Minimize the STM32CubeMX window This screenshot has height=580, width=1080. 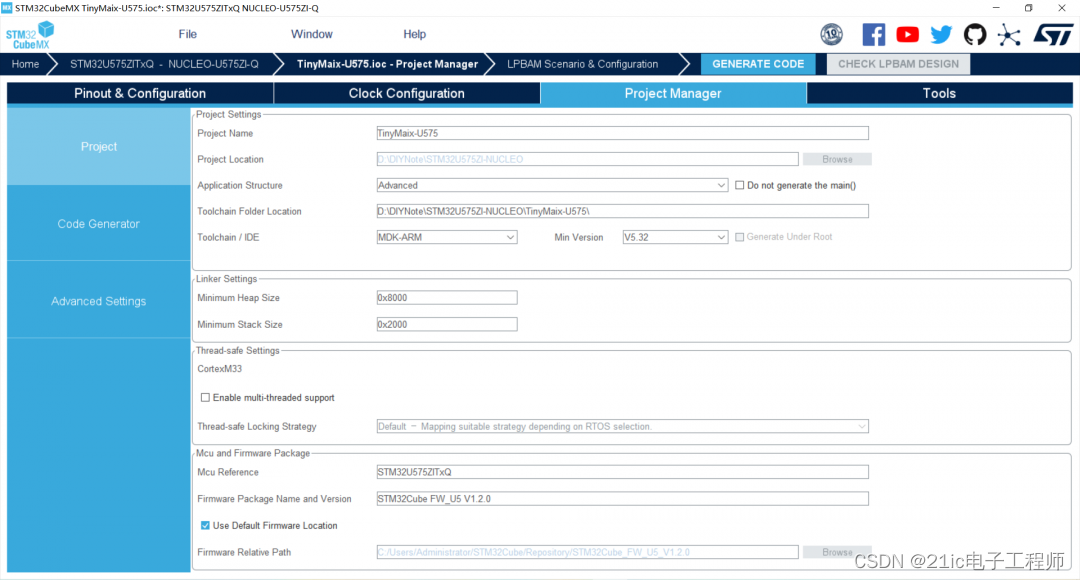pos(995,8)
